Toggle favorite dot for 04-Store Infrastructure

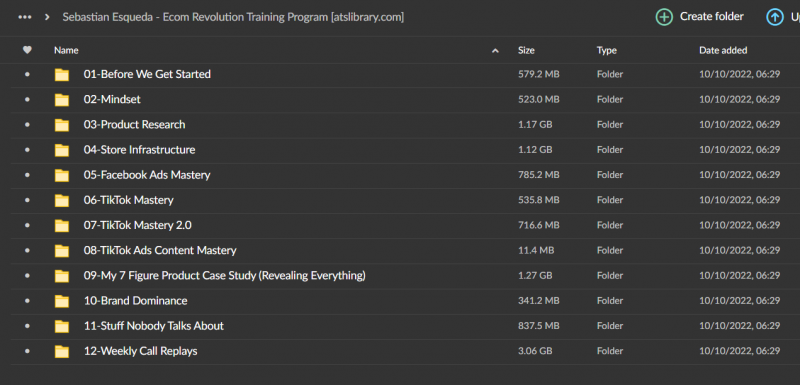[x=27, y=150]
